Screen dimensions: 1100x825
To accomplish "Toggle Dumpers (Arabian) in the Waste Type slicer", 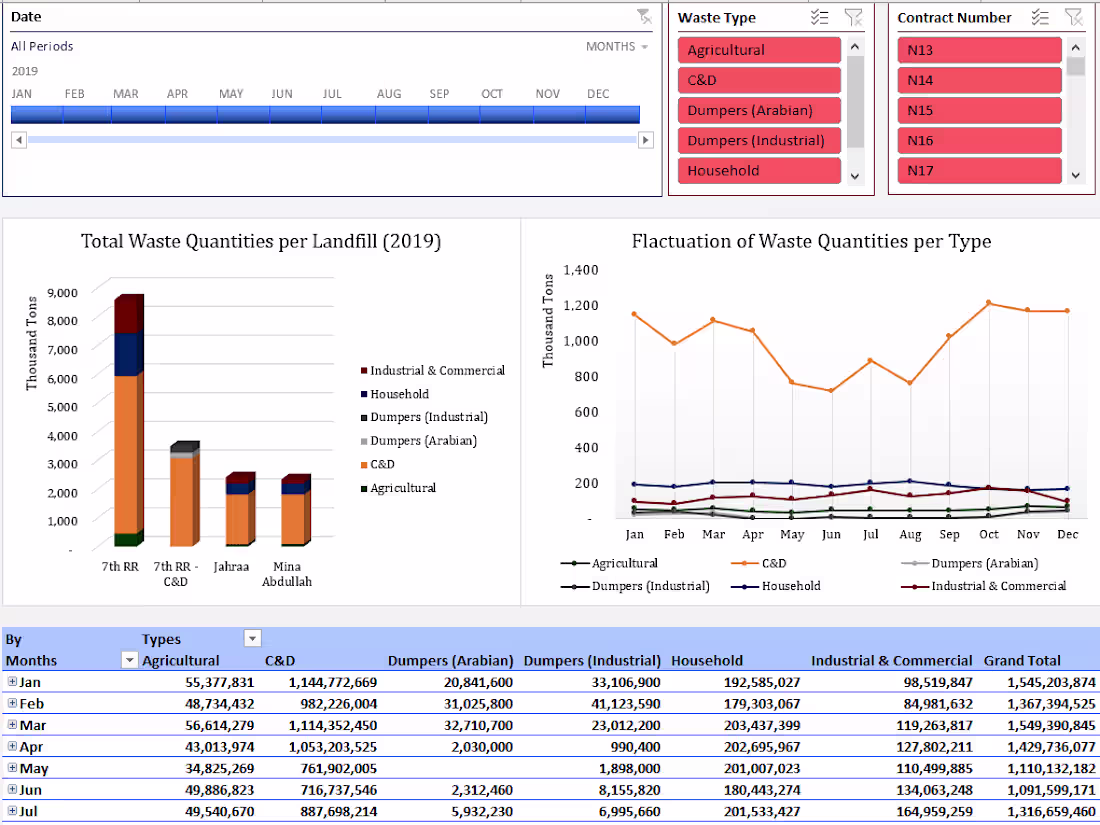I will (x=758, y=110).
